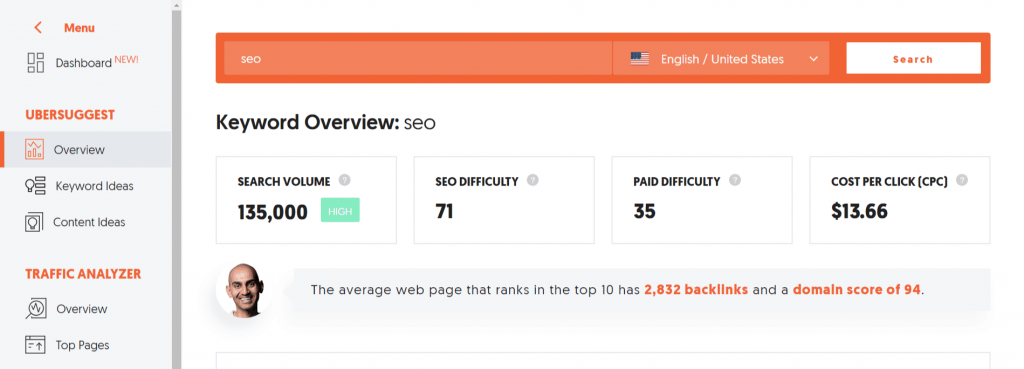Click the Search Volume help icon

[x=345, y=180]
